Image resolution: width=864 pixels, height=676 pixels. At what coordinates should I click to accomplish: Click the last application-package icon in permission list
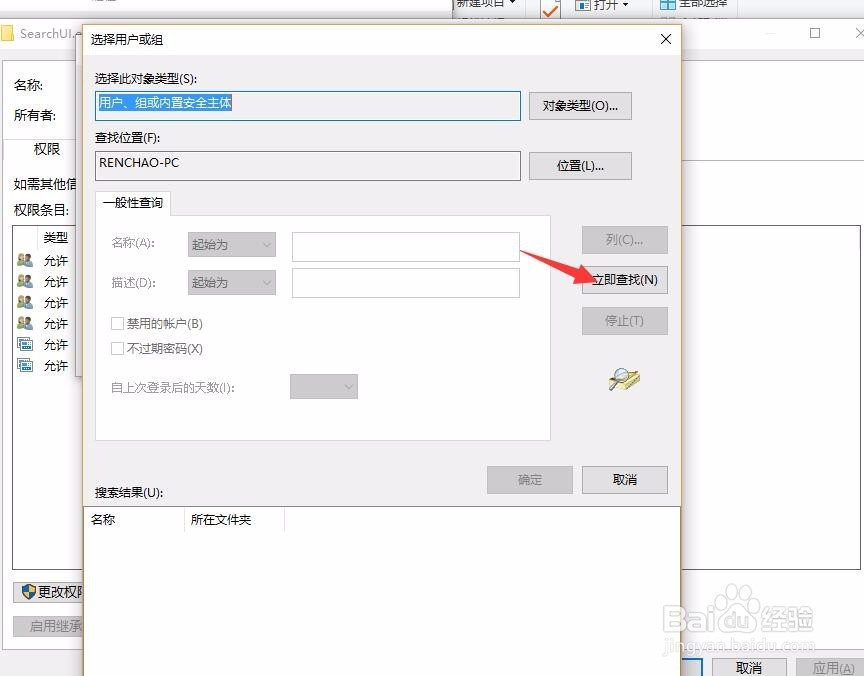click(25, 365)
